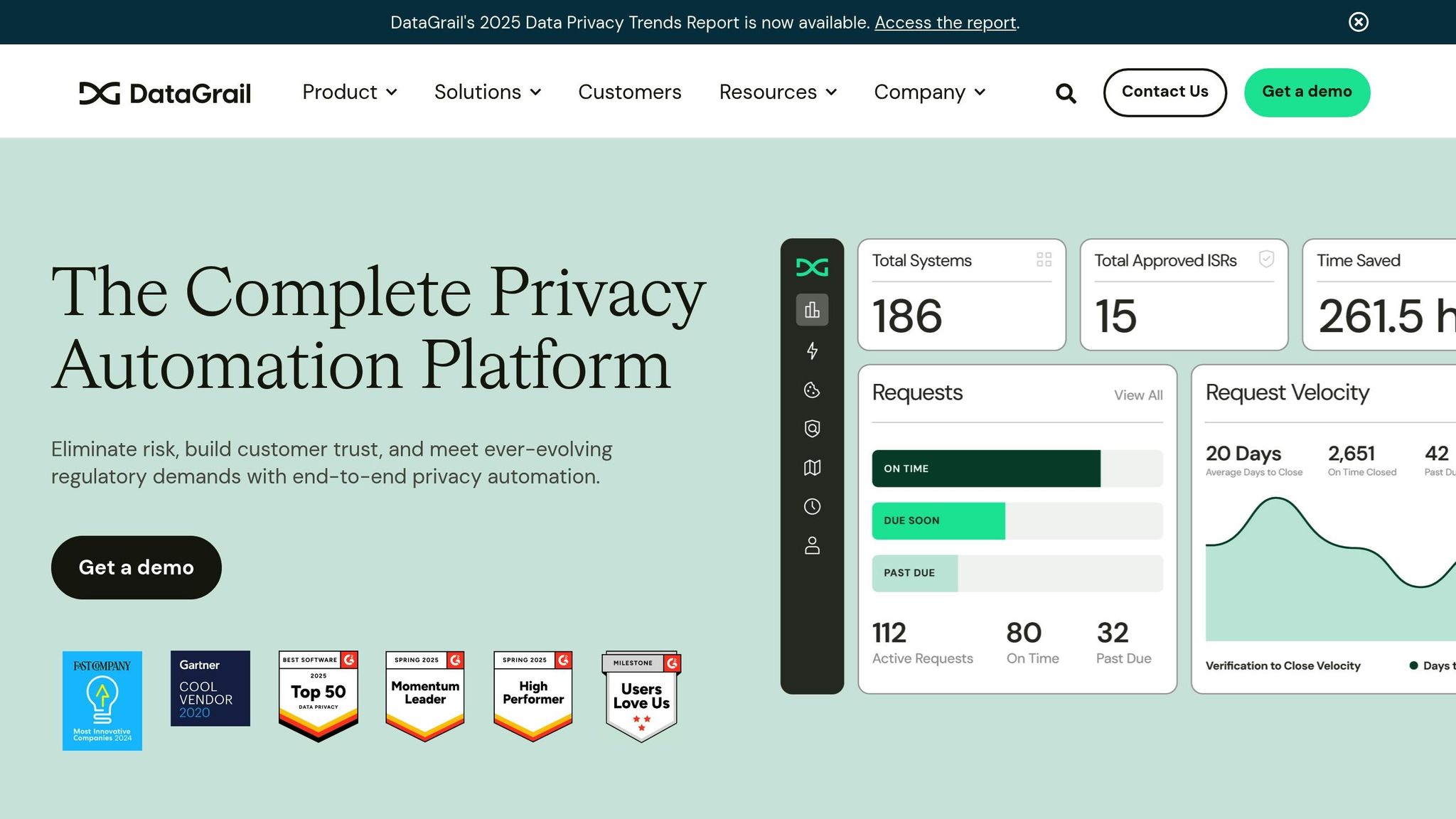Click the grid icon on the Total Systems card
The image size is (1456, 819).
pyautogui.click(x=1044, y=259)
